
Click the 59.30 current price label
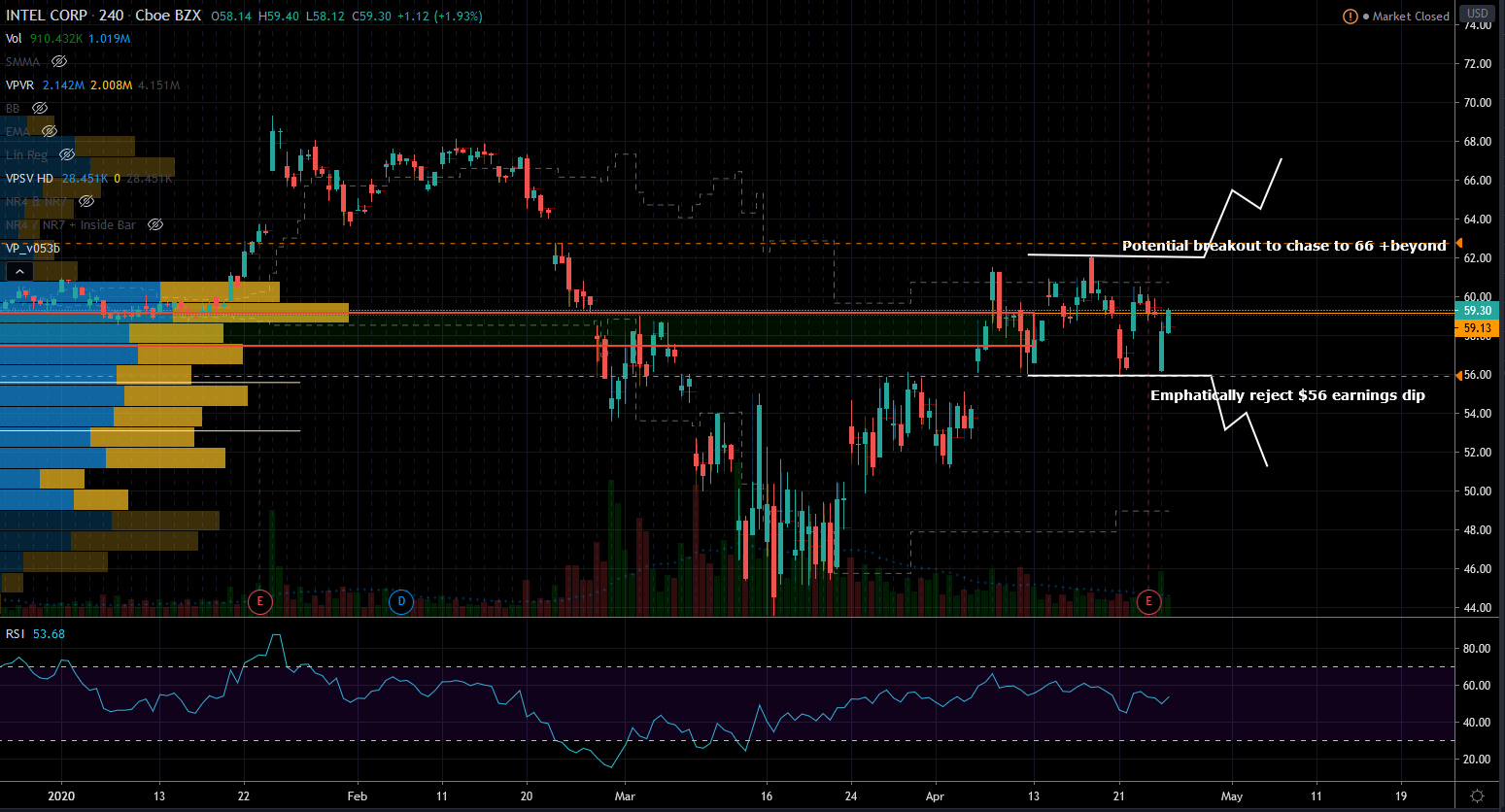1477,311
